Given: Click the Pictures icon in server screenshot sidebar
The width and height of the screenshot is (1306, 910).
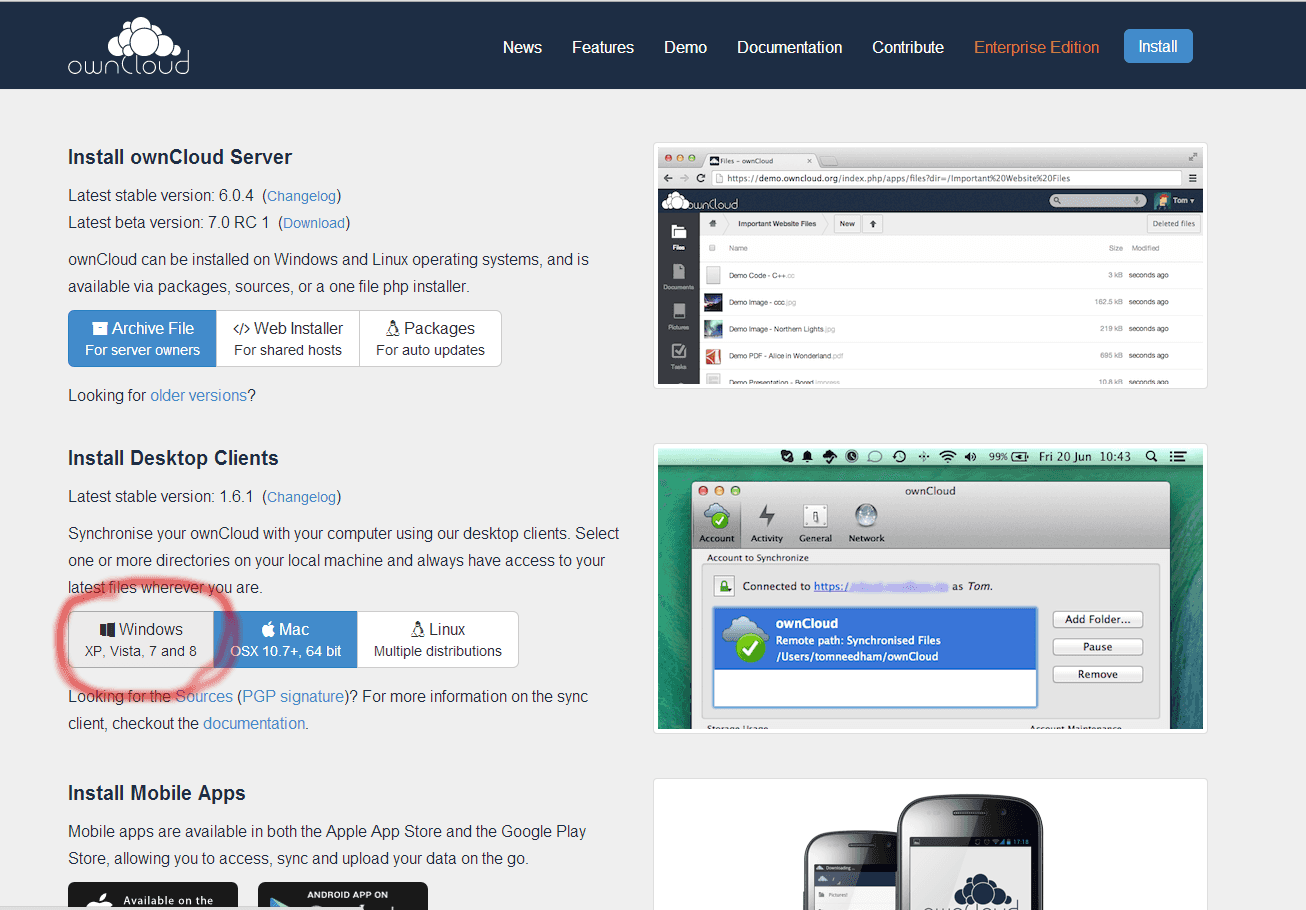Looking at the screenshot, I should [679, 316].
